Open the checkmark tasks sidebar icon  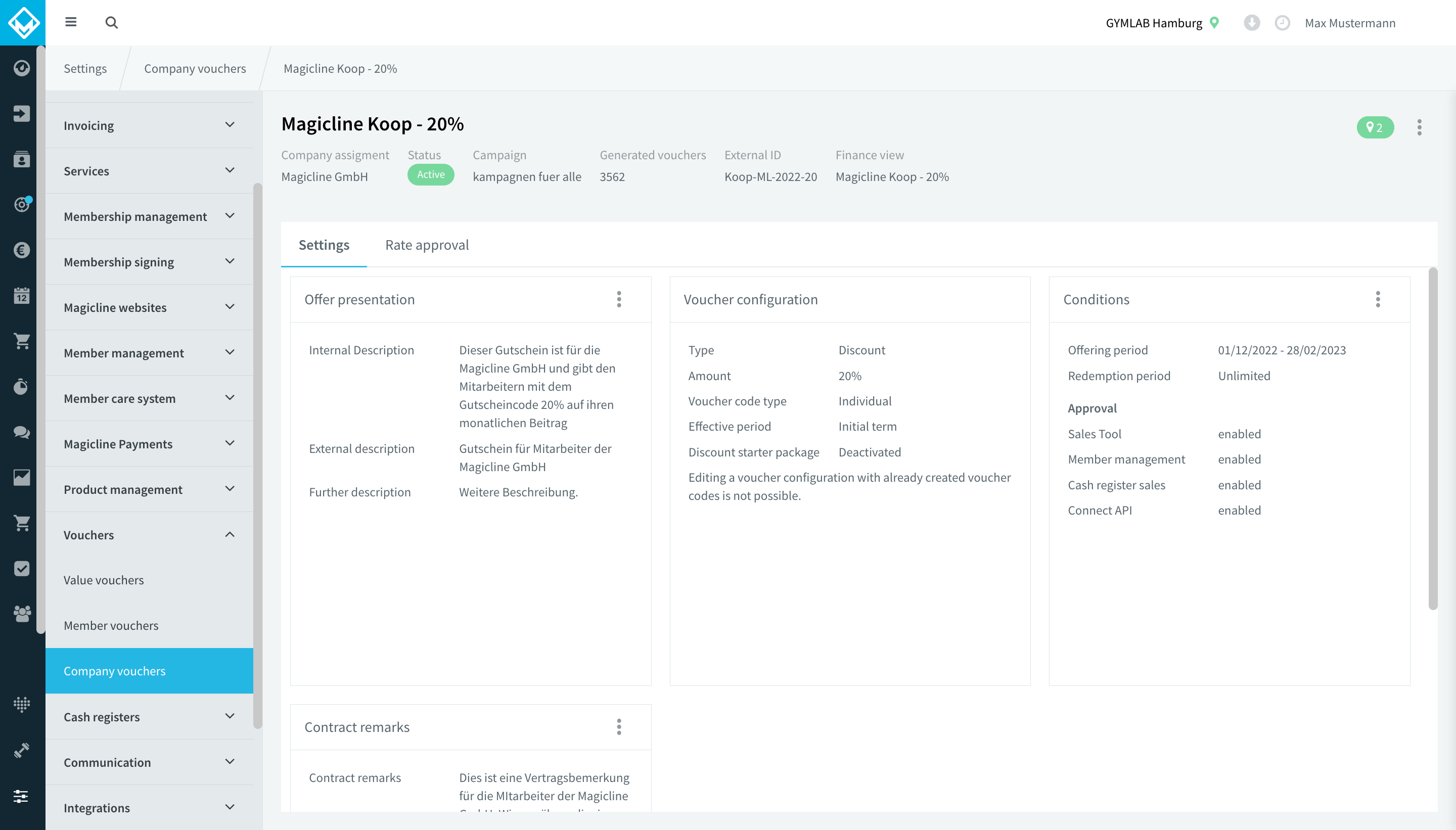tap(22, 568)
